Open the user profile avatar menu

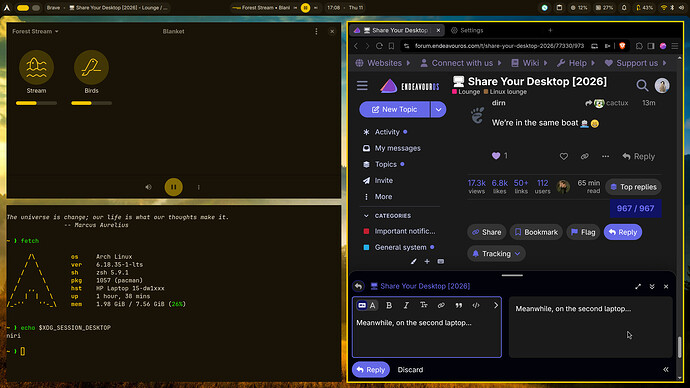click(x=662, y=85)
